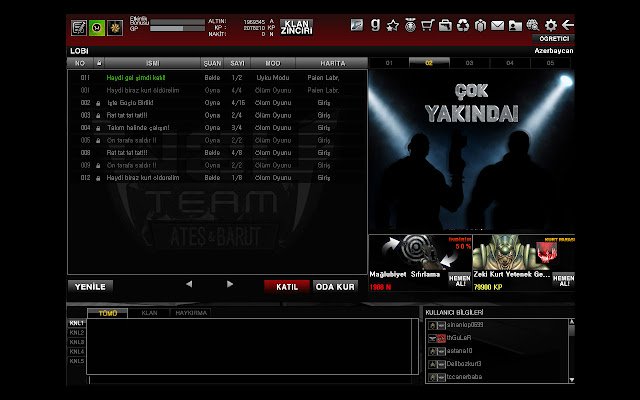Click the globe search icon
This screenshot has width=640, height=400.
tap(533, 25)
